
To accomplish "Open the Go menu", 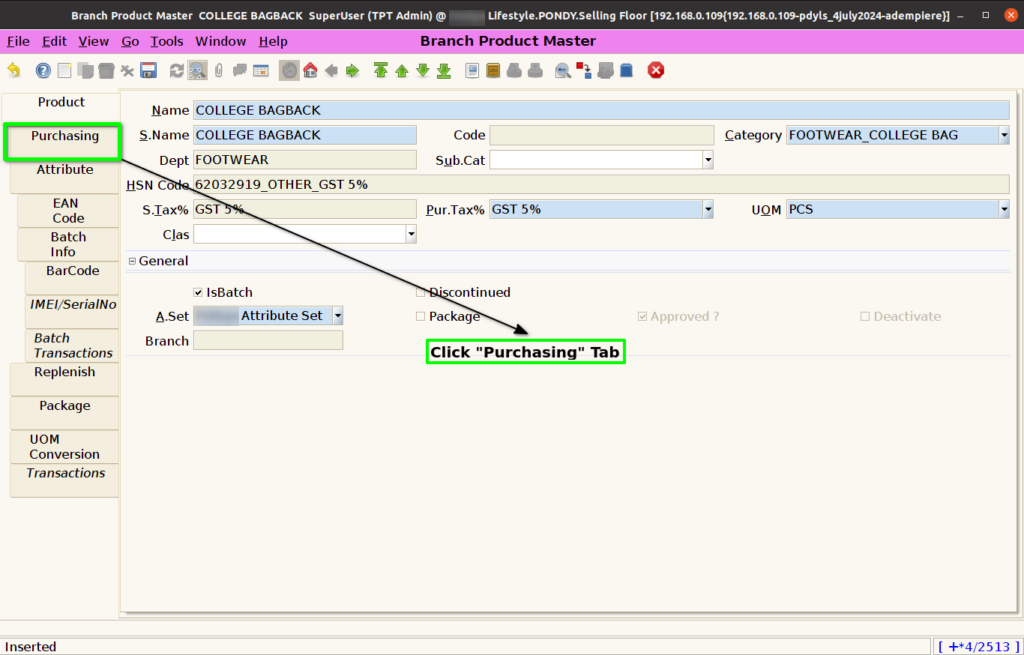I will point(130,41).
